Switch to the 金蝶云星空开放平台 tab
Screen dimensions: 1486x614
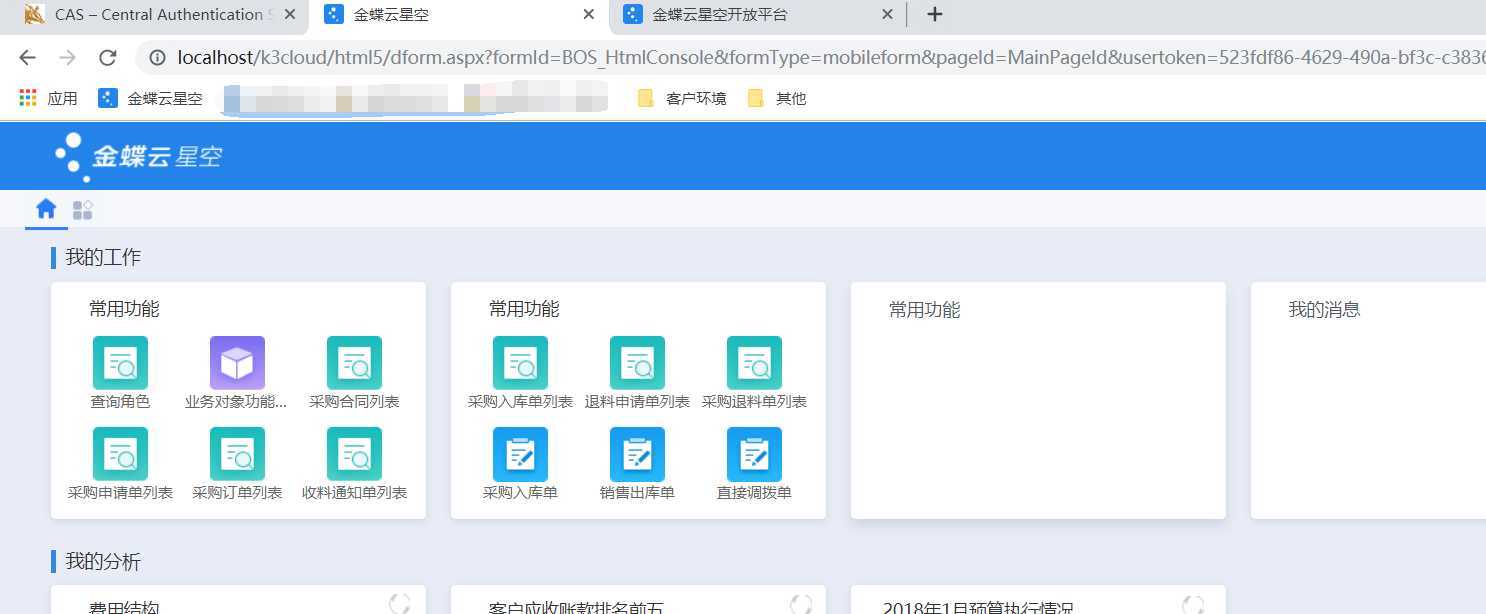[x=757, y=15]
